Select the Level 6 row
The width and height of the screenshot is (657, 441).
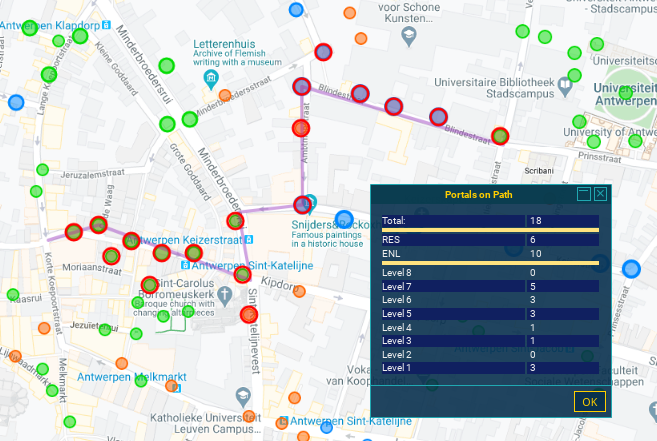[490, 300]
